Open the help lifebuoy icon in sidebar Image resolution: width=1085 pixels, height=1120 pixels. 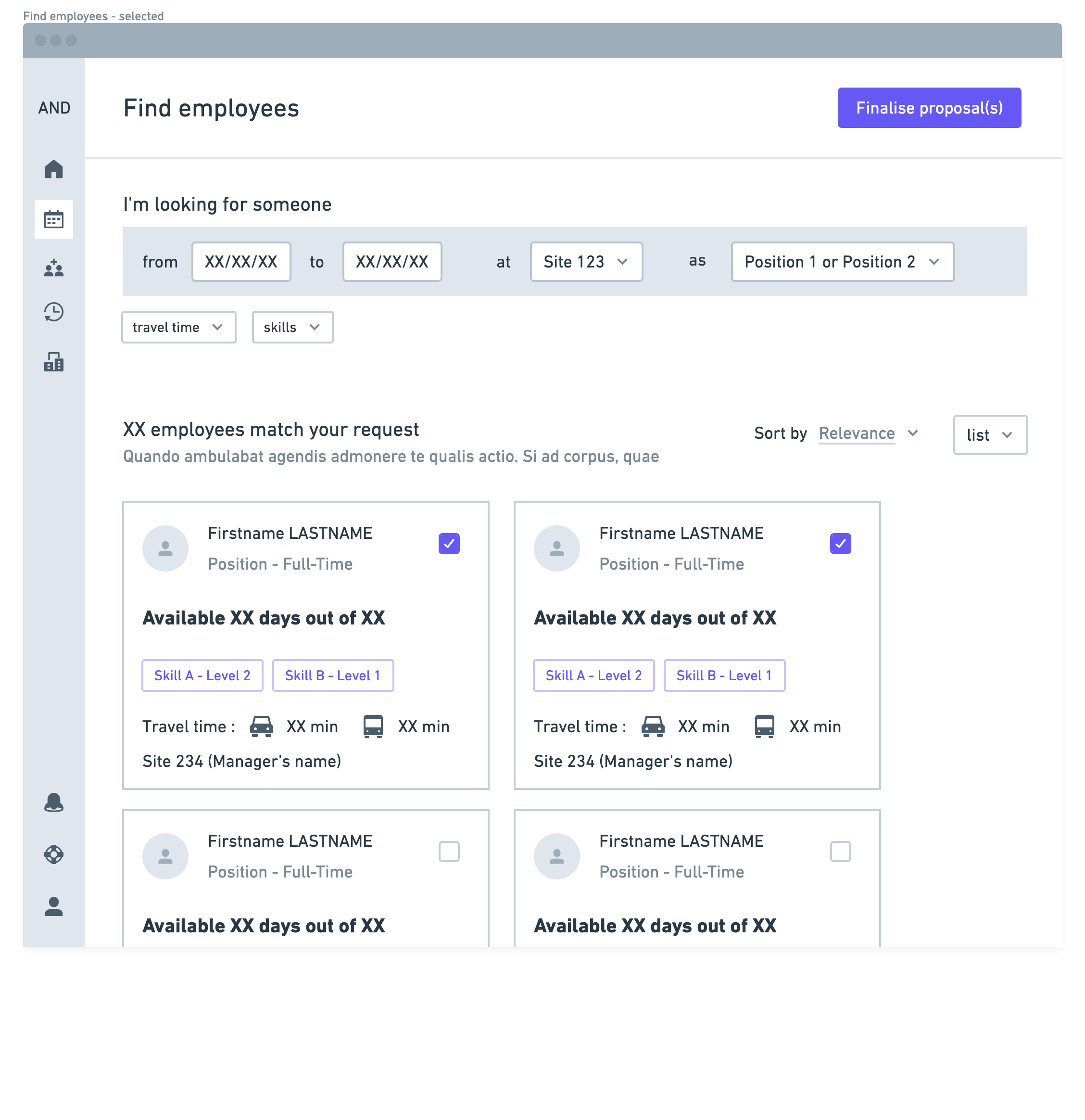click(54, 854)
